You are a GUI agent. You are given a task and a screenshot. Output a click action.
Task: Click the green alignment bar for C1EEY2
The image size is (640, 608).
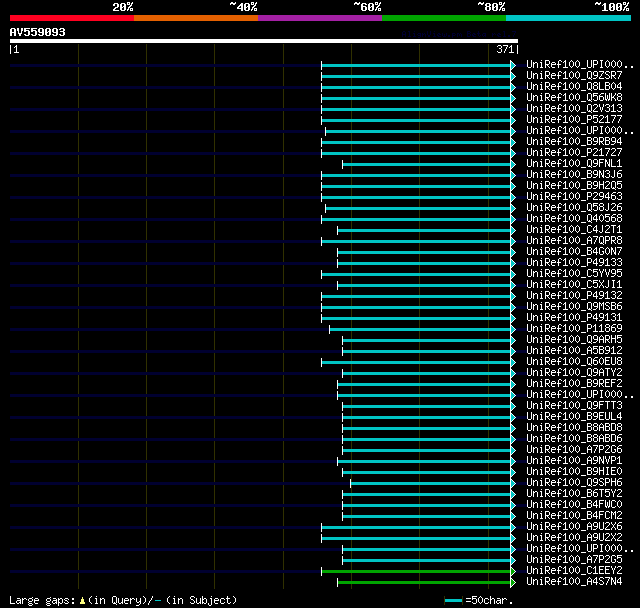(418, 572)
